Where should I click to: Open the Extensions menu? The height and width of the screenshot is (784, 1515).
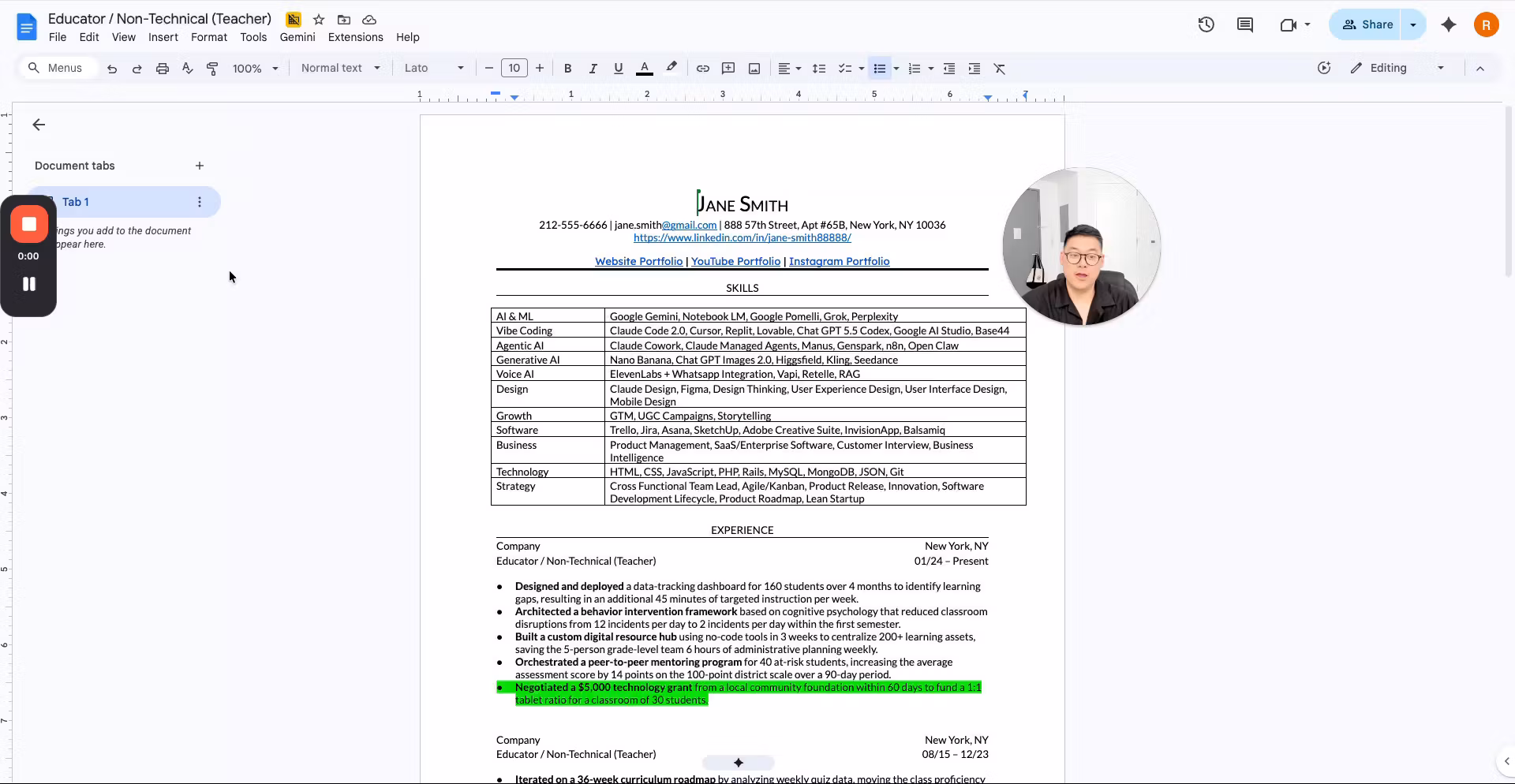coord(356,37)
